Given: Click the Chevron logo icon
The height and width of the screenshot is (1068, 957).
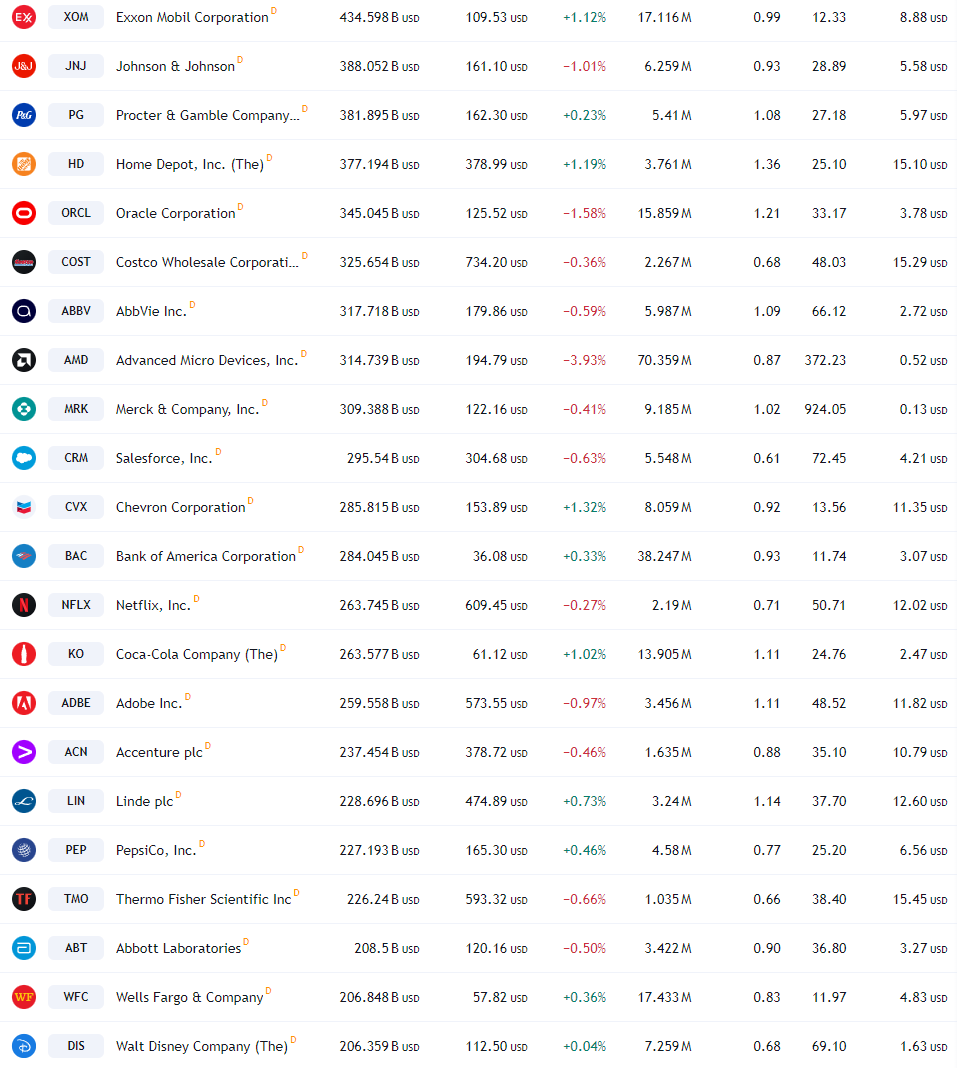Looking at the screenshot, I should click(24, 507).
